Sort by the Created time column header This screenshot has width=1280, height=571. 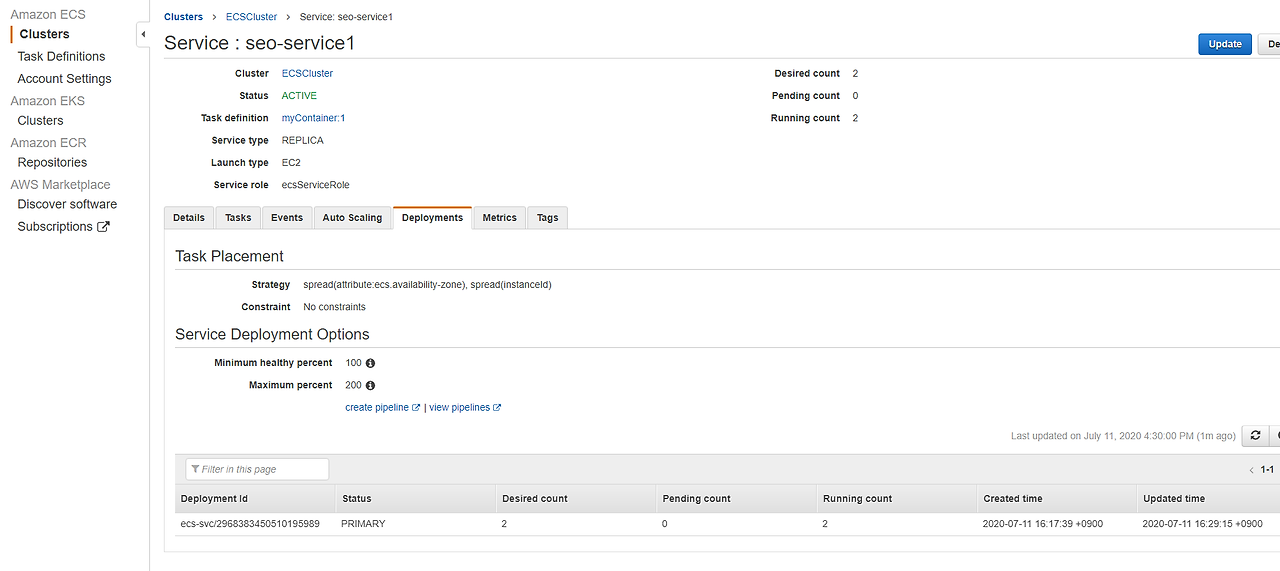click(1014, 499)
